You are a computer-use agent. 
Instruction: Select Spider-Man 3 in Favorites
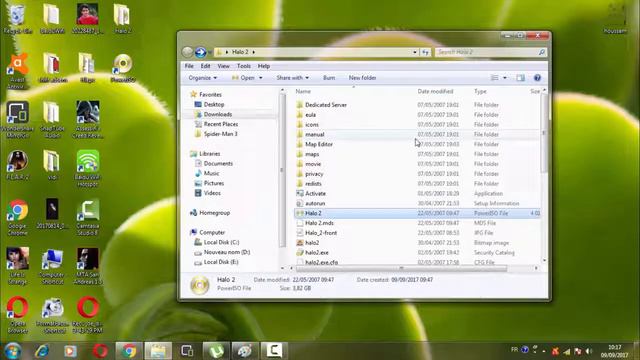click(220, 134)
